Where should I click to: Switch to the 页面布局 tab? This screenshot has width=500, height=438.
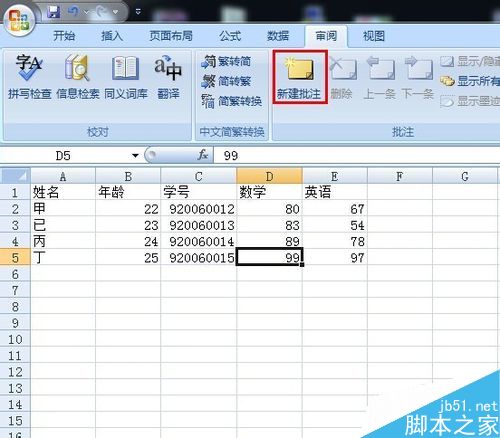point(171,36)
